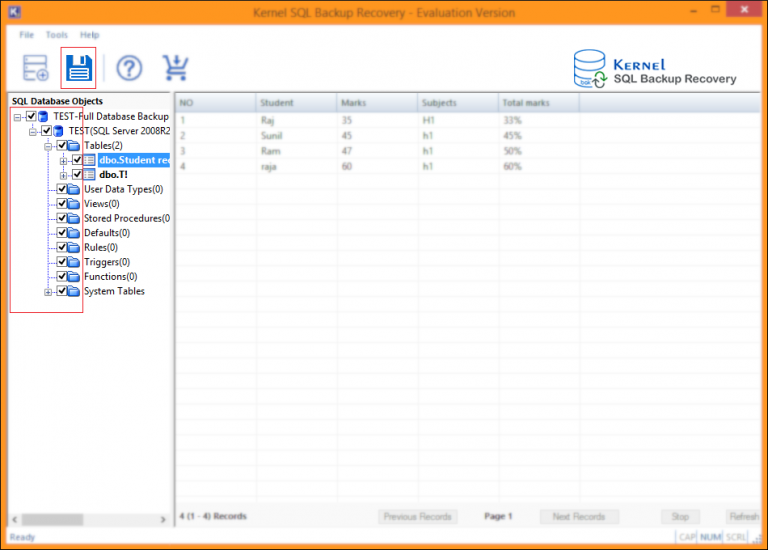Click the Previous Records button
Image resolution: width=768 pixels, height=550 pixels.
pyautogui.click(x=418, y=517)
